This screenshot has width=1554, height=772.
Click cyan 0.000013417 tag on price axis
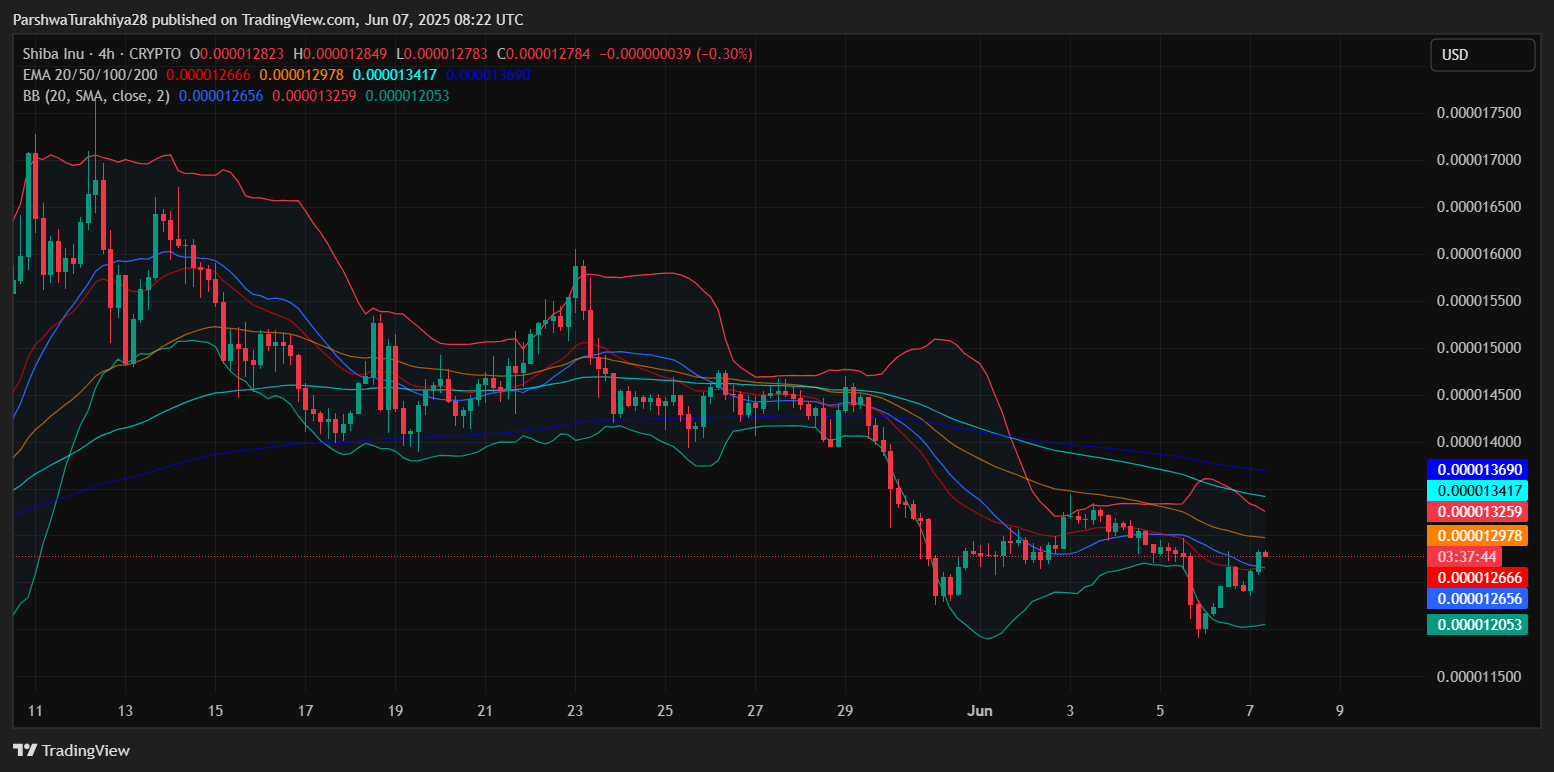1479,491
